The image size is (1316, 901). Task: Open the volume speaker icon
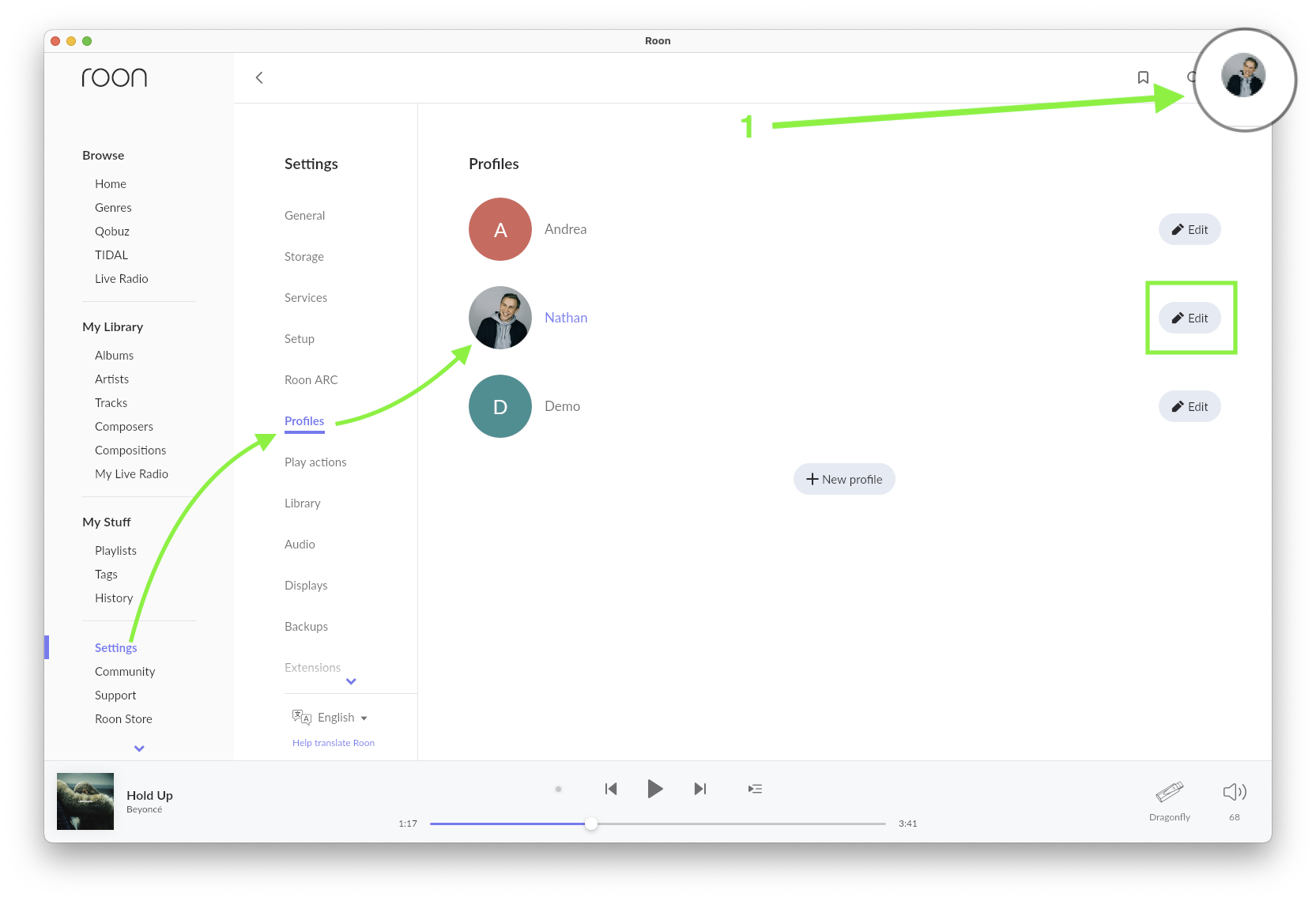(1235, 792)
